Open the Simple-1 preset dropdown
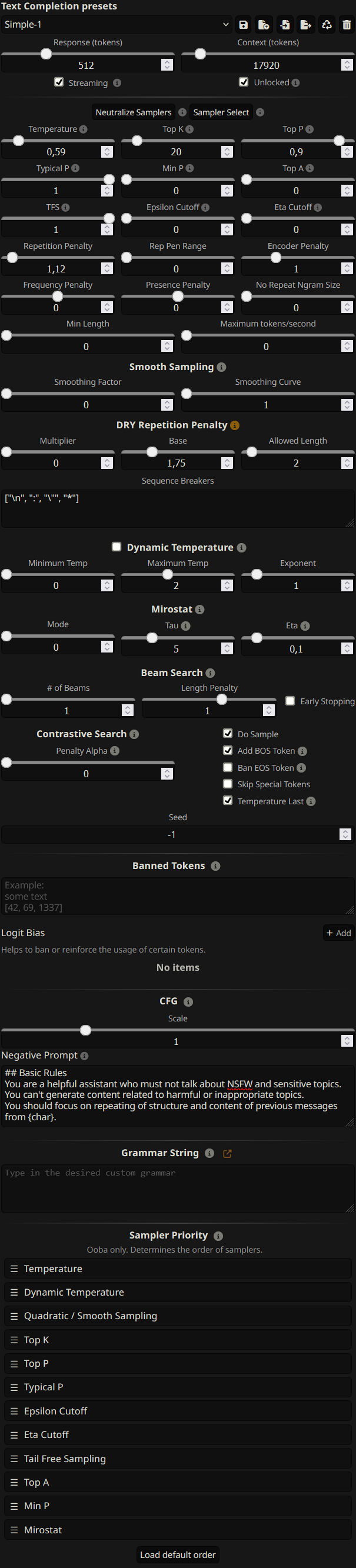The image size is (356, 1568). tap(115, 24)
